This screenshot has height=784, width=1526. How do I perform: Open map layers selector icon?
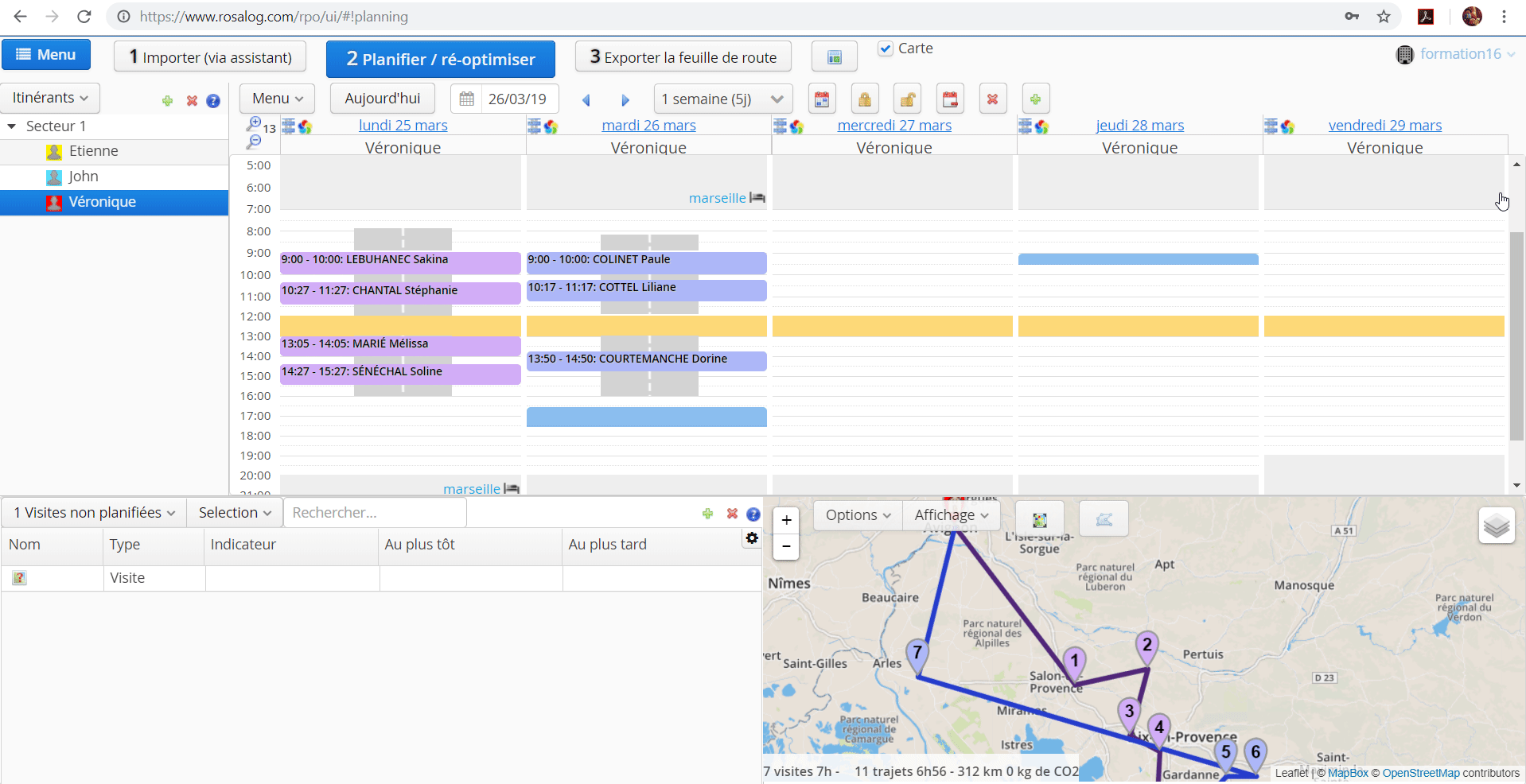pos(1497,526)
